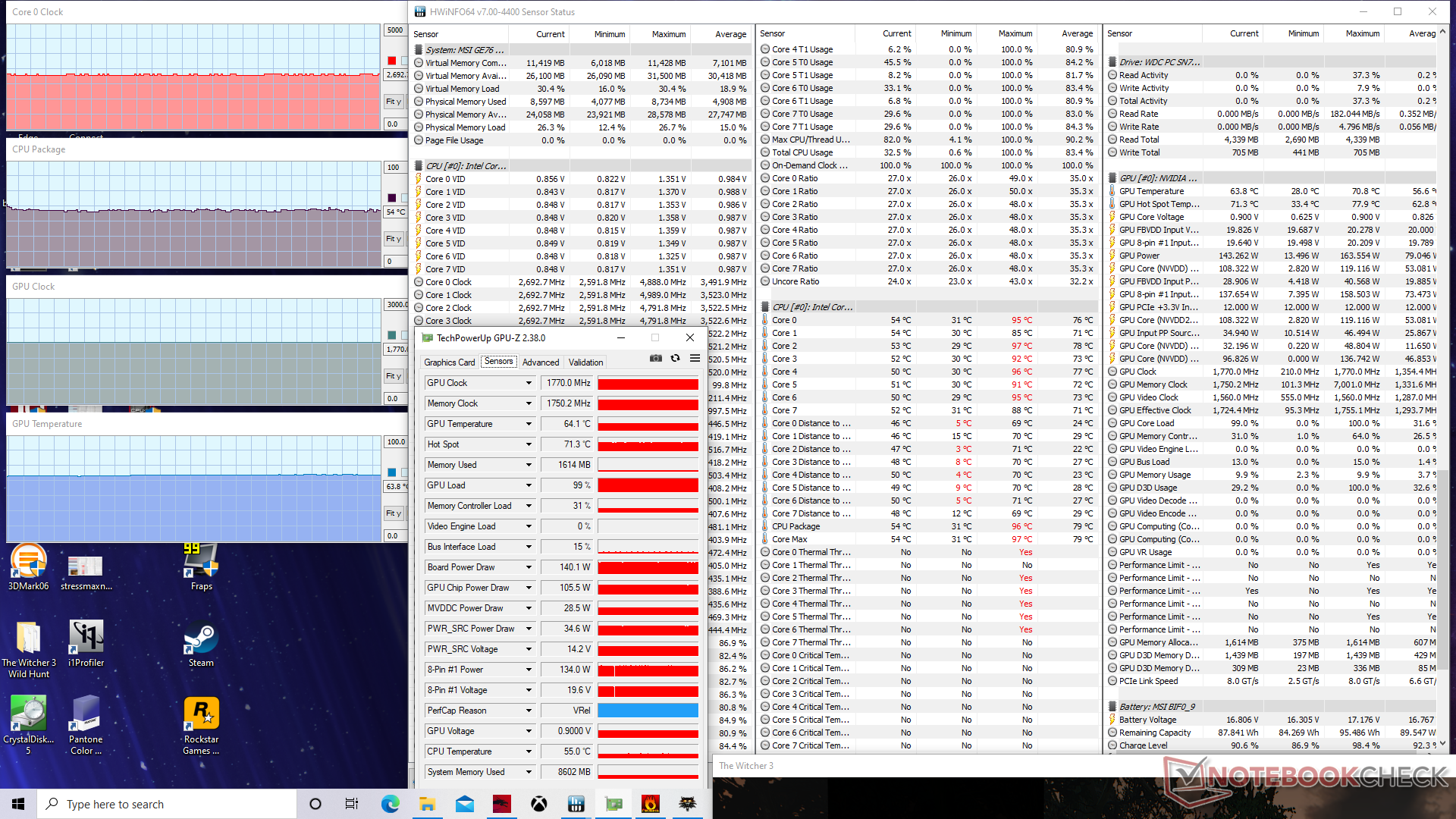Click Fit y on the Core 0 Clock graph
1456x819 pixels.
394,102
